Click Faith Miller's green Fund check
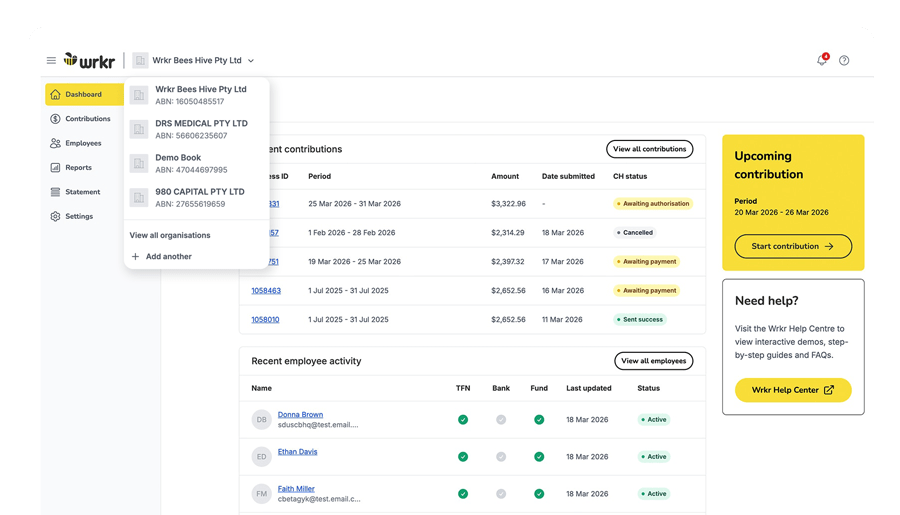This screenshot has height=515, width=900. pyautogui.click(x=539, y=494)
